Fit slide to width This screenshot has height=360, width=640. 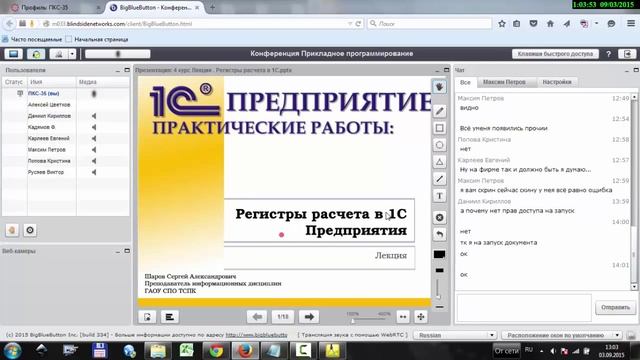pos(403,317)
